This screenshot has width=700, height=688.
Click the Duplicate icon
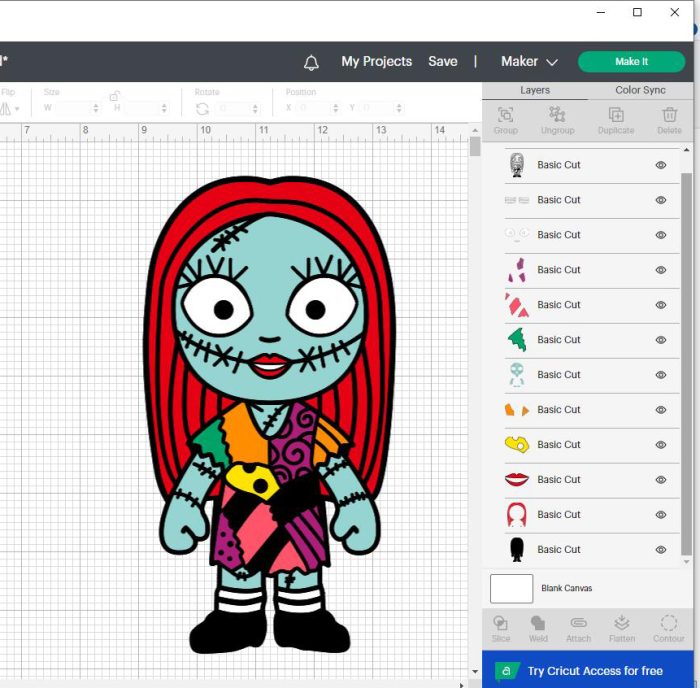[x=616, y=115]
